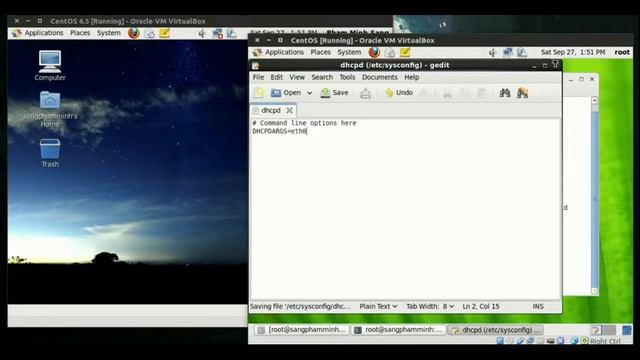The image size is (640, 360).
Task: Open the Help menu in gedit
Action: coord(411,77)
